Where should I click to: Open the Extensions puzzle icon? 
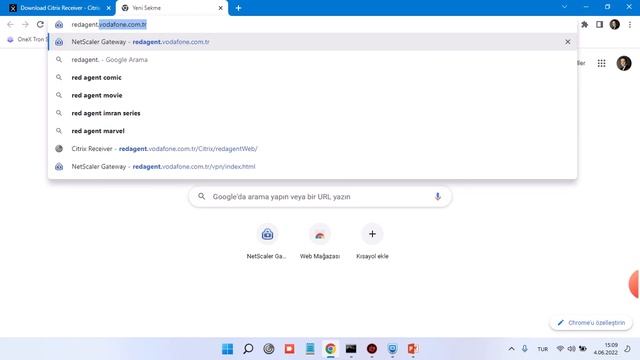(x=584, y=24)
